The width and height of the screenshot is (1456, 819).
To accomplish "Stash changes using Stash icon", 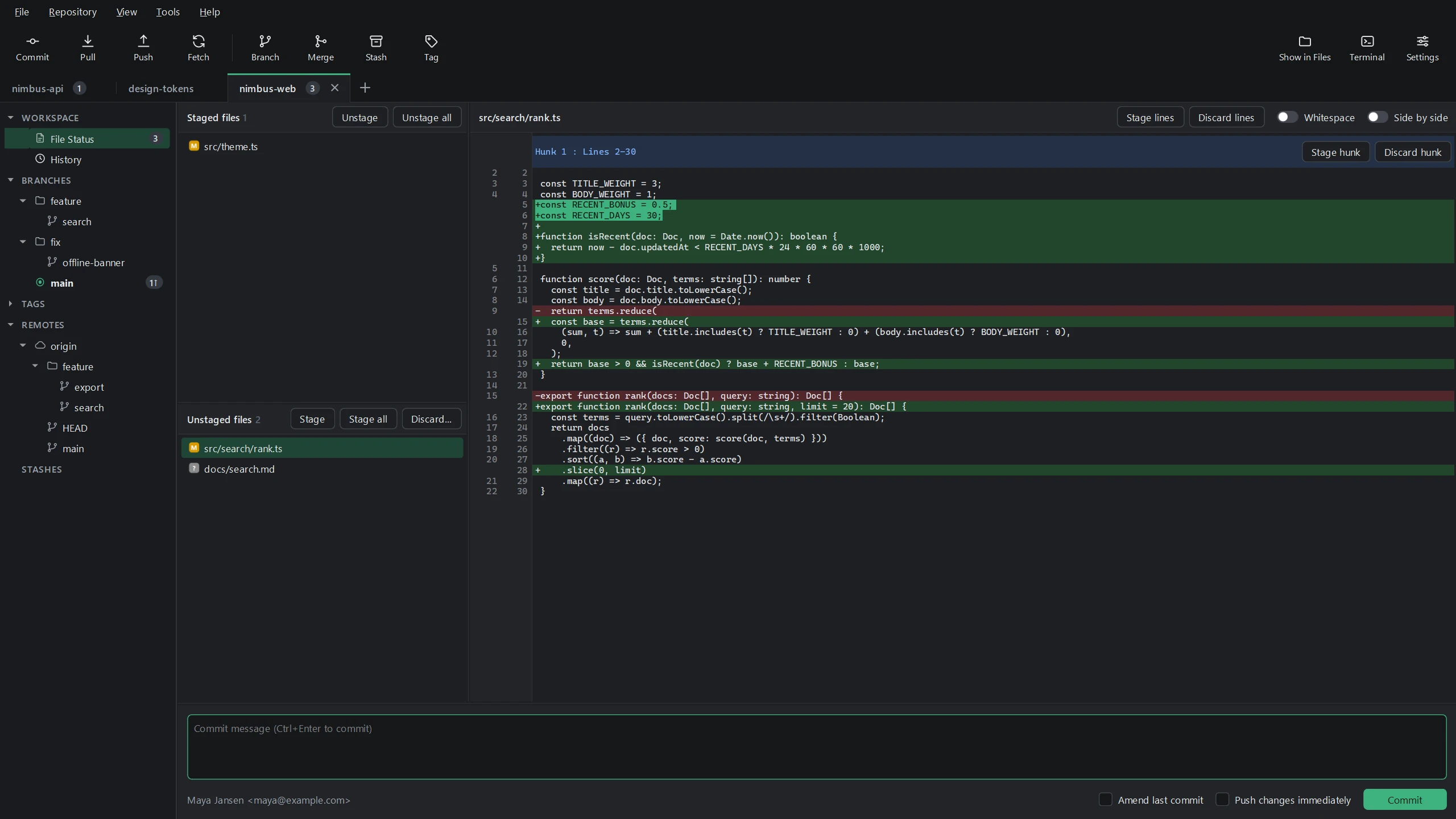I will click(x=376, y=48).
